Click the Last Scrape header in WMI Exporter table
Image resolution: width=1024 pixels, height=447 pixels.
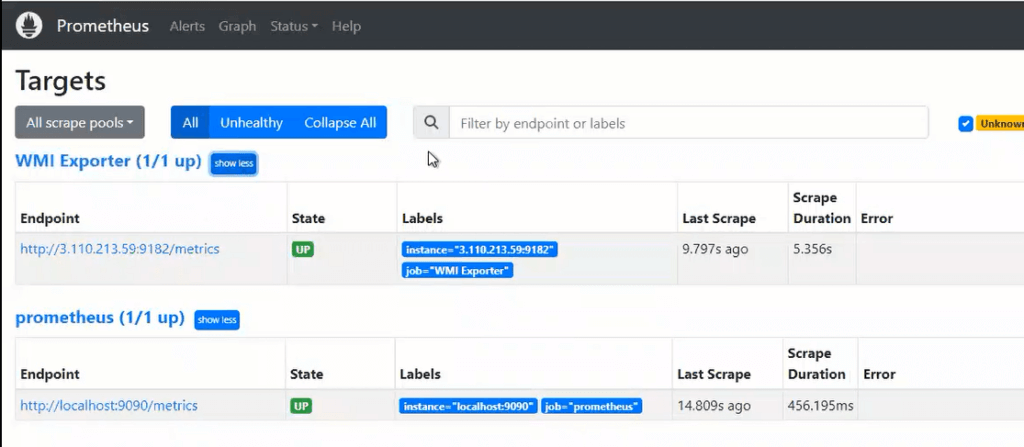tap(719, 218)
